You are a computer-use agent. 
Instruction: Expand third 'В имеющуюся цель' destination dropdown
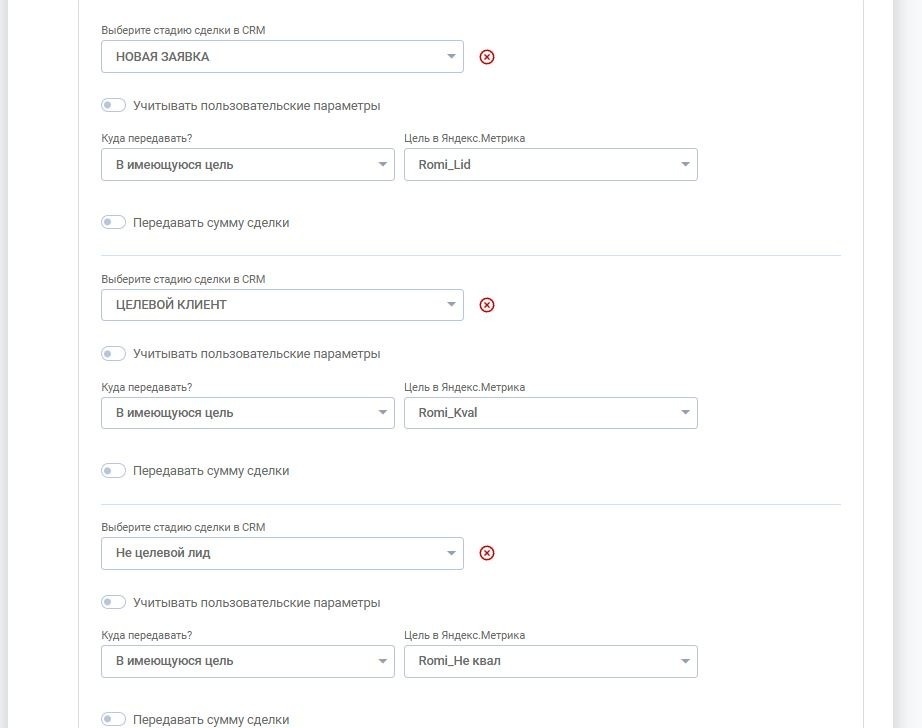[248, 661]
